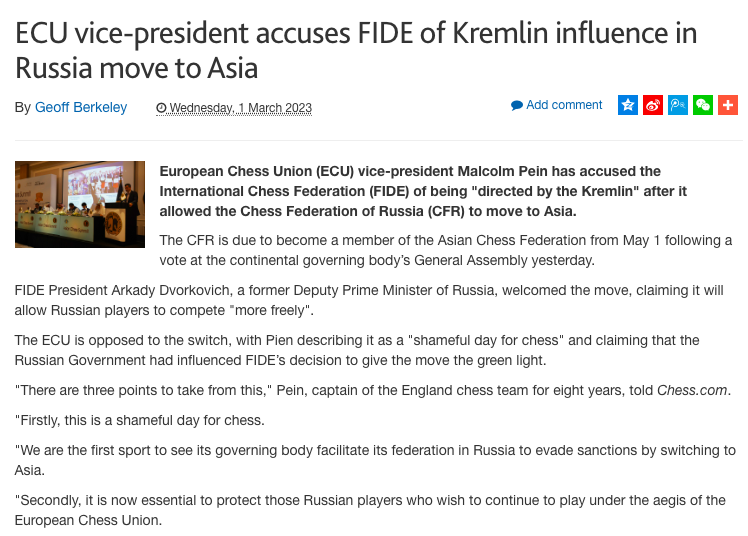The image size is (748, 536).
Task: Open the chess conference thumbnail image
Action: [80, 204]
